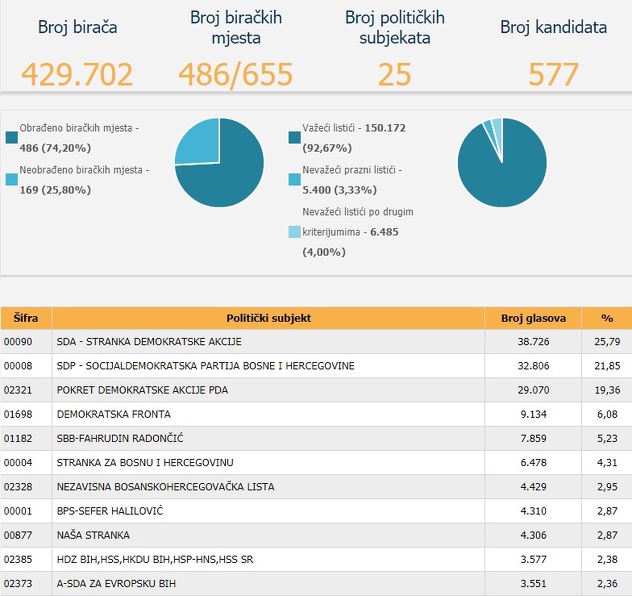Sort by the Šifra column header

click(x=26, y=318)
